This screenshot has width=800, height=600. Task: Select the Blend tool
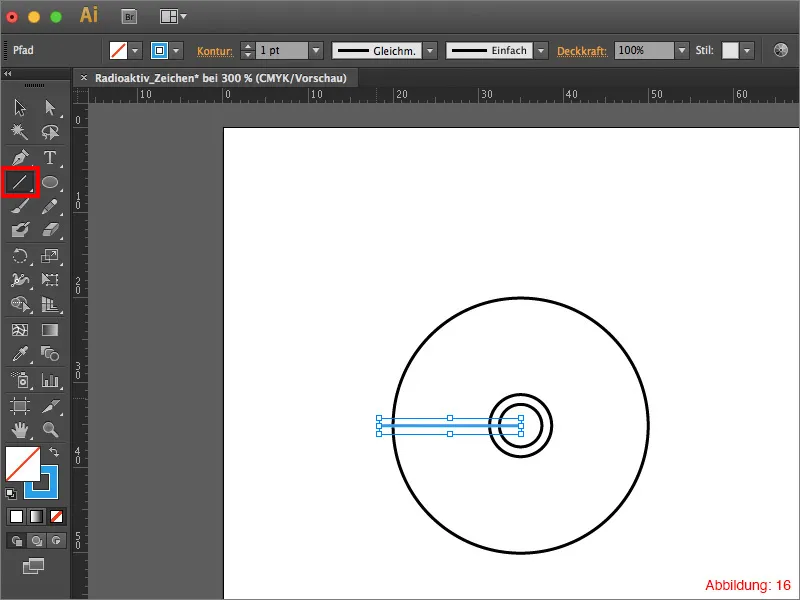[50, 354]
